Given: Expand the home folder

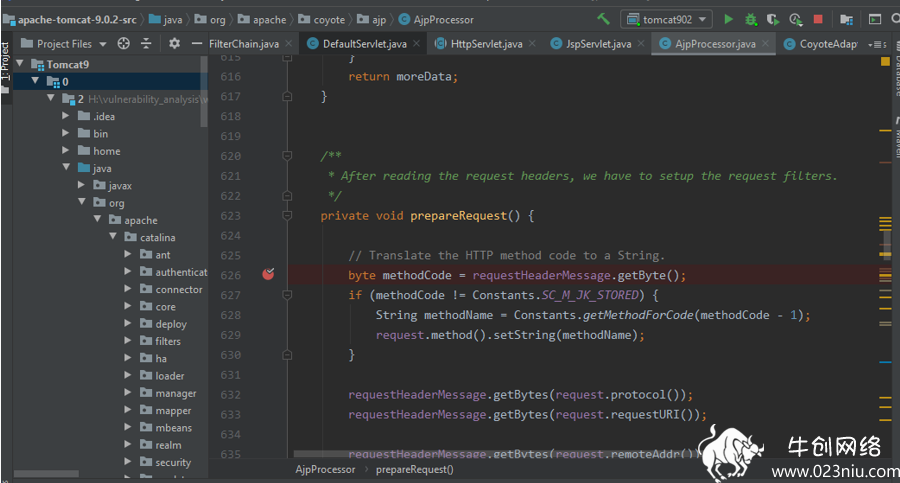Looking at the screenshot, I should (x=65, y=150).
